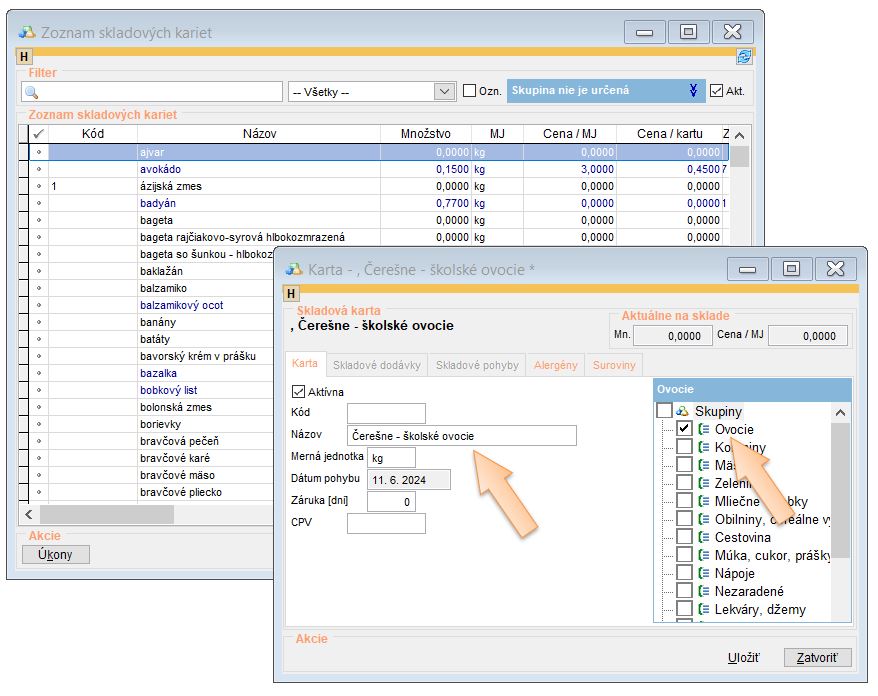The image size is (878, 696).
Task: Click the magnifier icon in filter box
Action: tap(31, 92)
